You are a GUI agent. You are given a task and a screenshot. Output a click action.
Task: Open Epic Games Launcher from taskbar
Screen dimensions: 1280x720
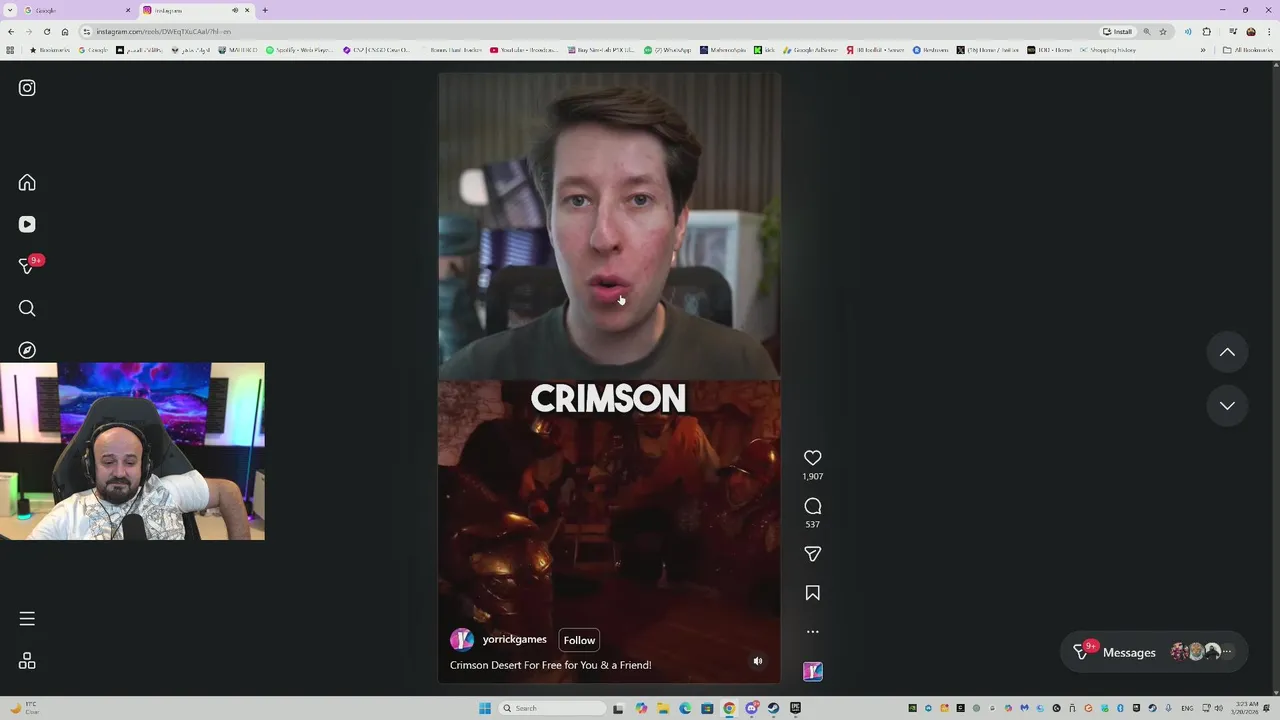pyautogui.click(x=795, y=708)
